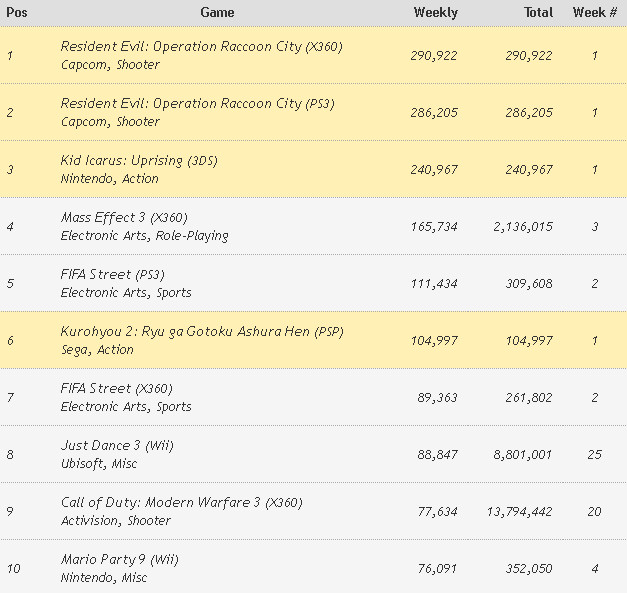
Task: Open Kurohyou 2: Ryu ga Gotoku Ashura Hen
Action: tap(201, 332)
